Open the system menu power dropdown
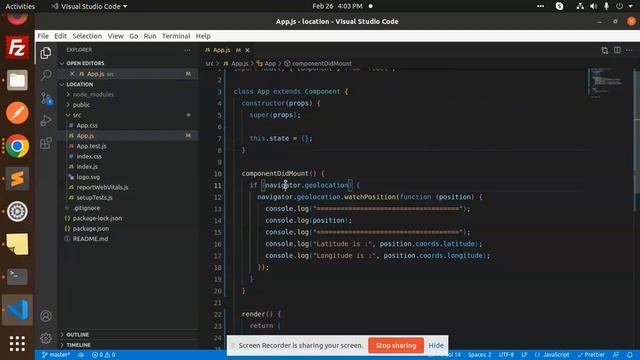 624,6
